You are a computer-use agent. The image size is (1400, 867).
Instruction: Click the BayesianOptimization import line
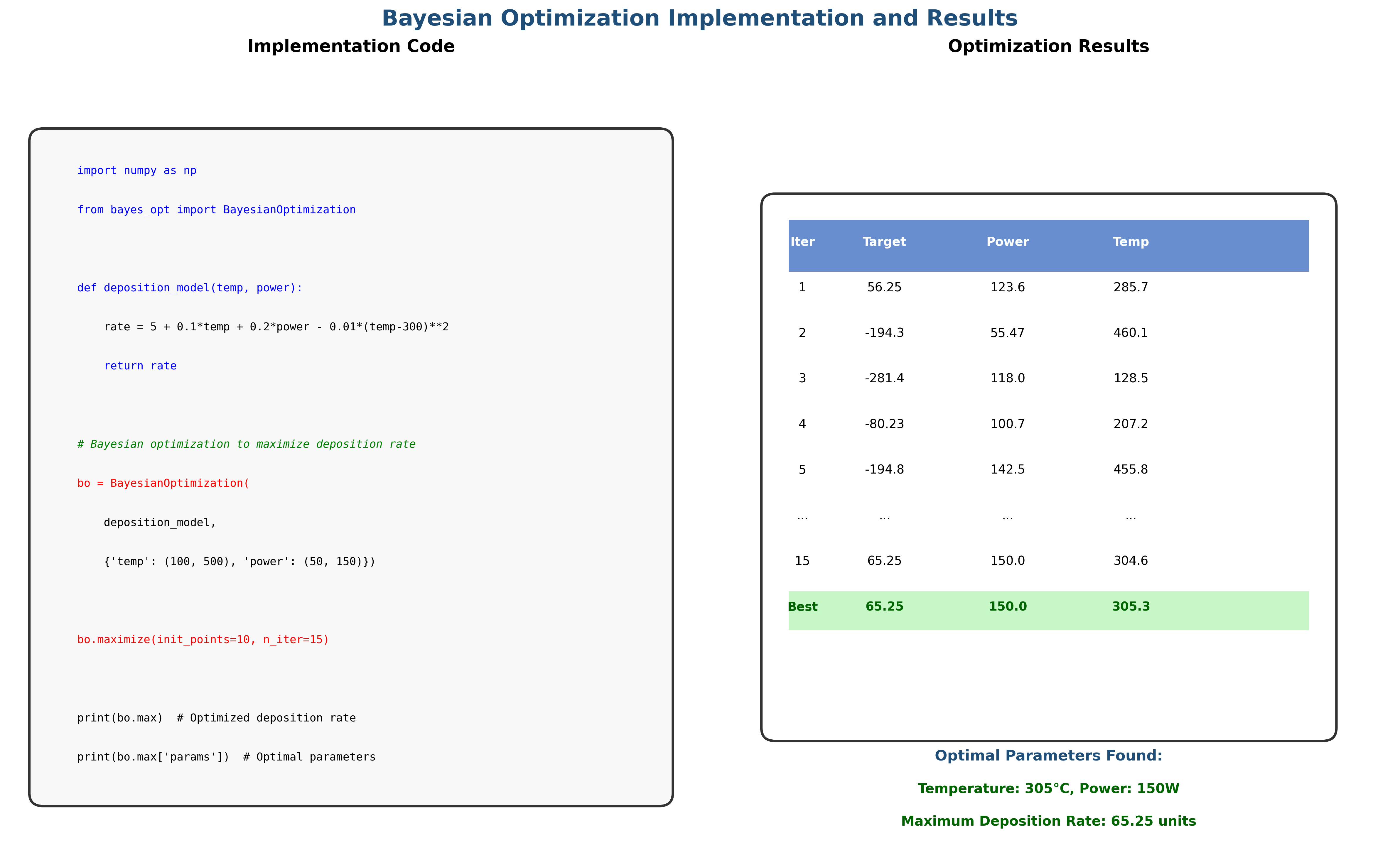[x=216, y=210]
